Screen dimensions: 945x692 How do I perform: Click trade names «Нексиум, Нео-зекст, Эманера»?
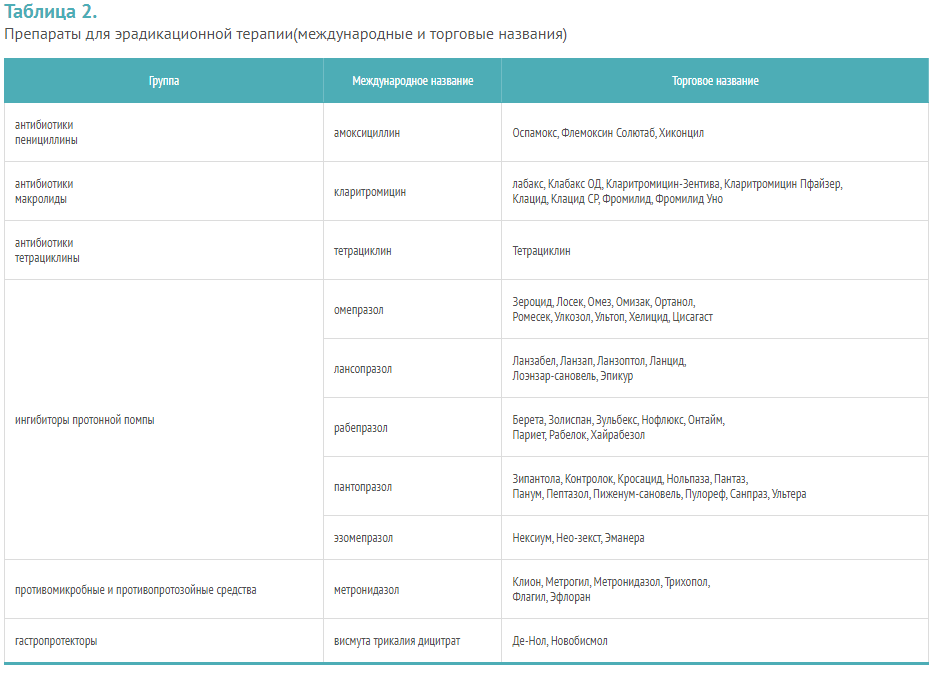coord(578,538)
